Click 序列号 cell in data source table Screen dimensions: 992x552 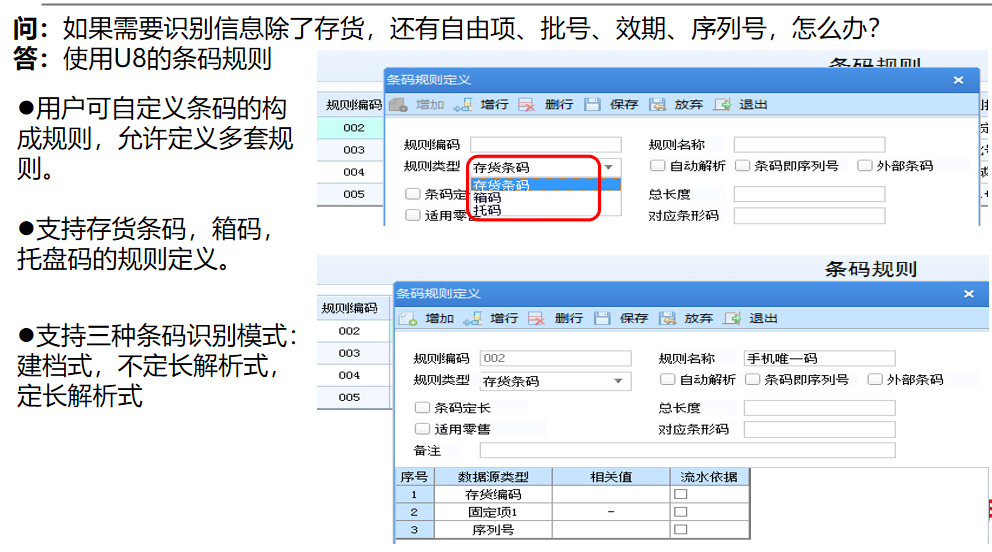pos(493,530)
